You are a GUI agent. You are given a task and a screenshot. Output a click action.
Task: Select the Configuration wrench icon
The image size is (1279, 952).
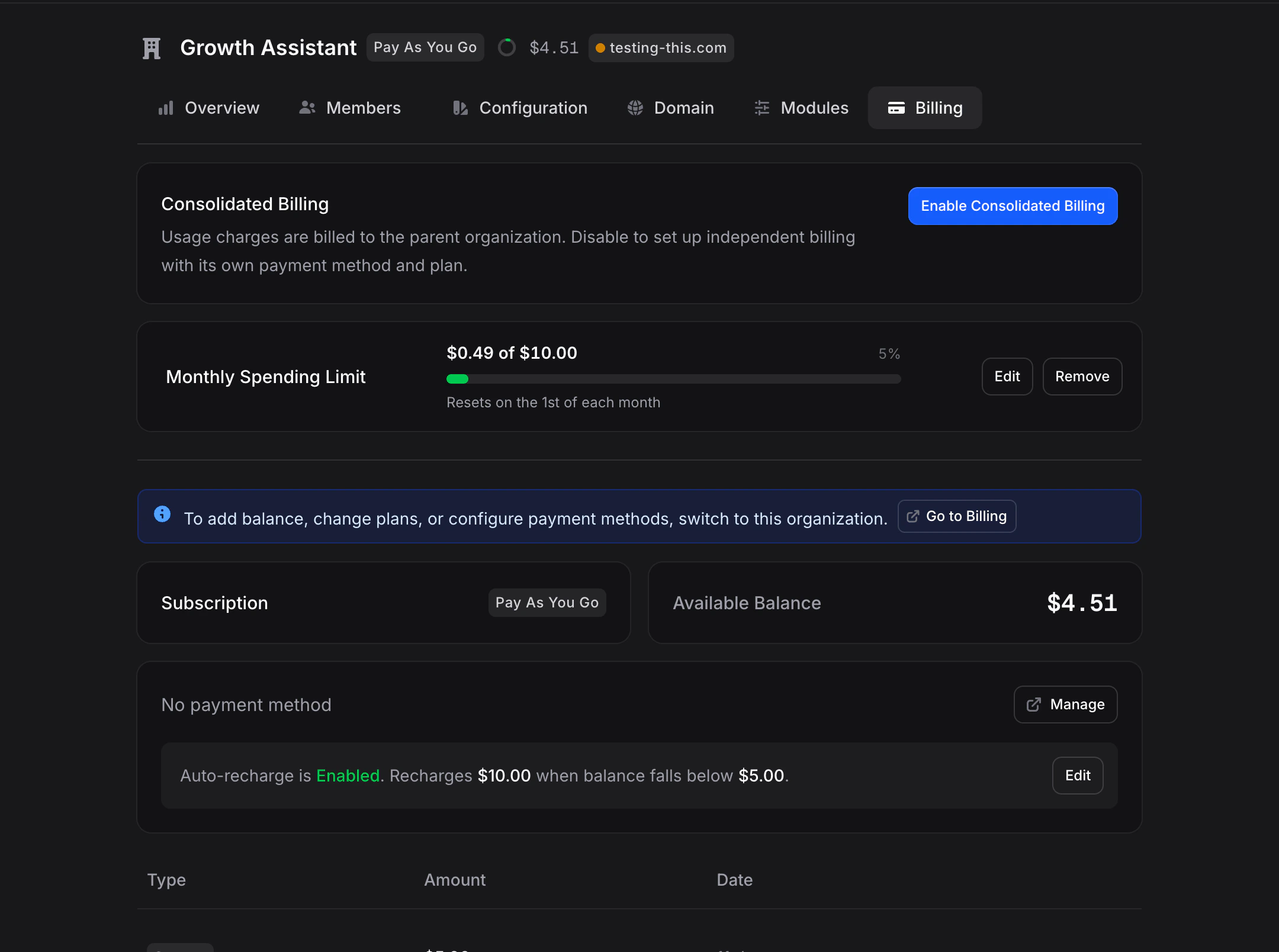point(460,108)
